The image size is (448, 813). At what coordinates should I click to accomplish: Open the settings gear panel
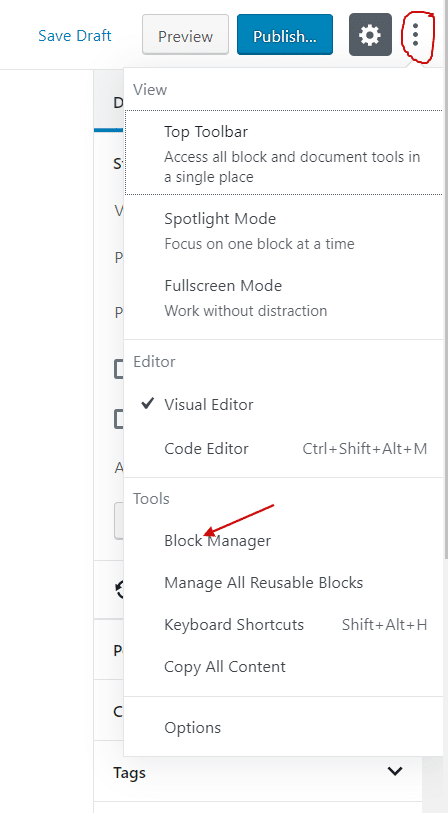(370, 35)
